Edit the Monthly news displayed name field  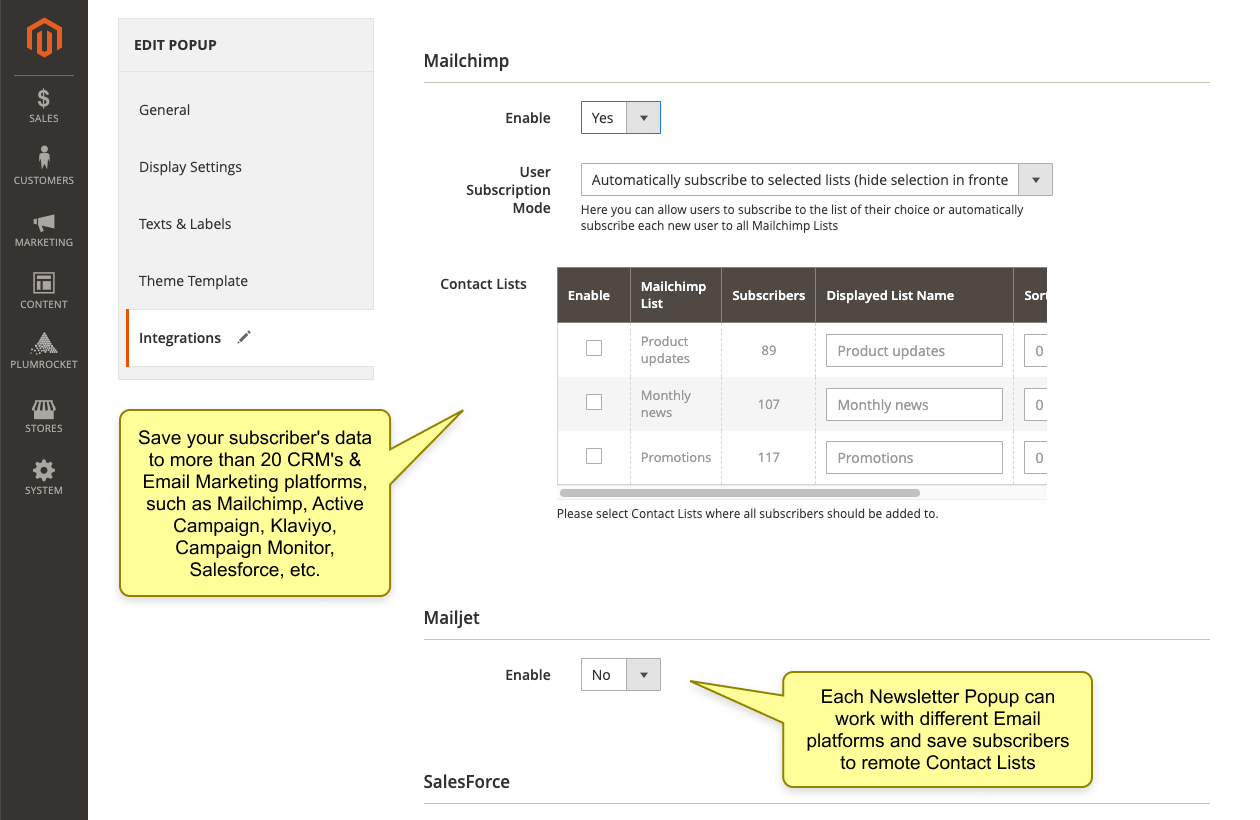click(914, 405)
